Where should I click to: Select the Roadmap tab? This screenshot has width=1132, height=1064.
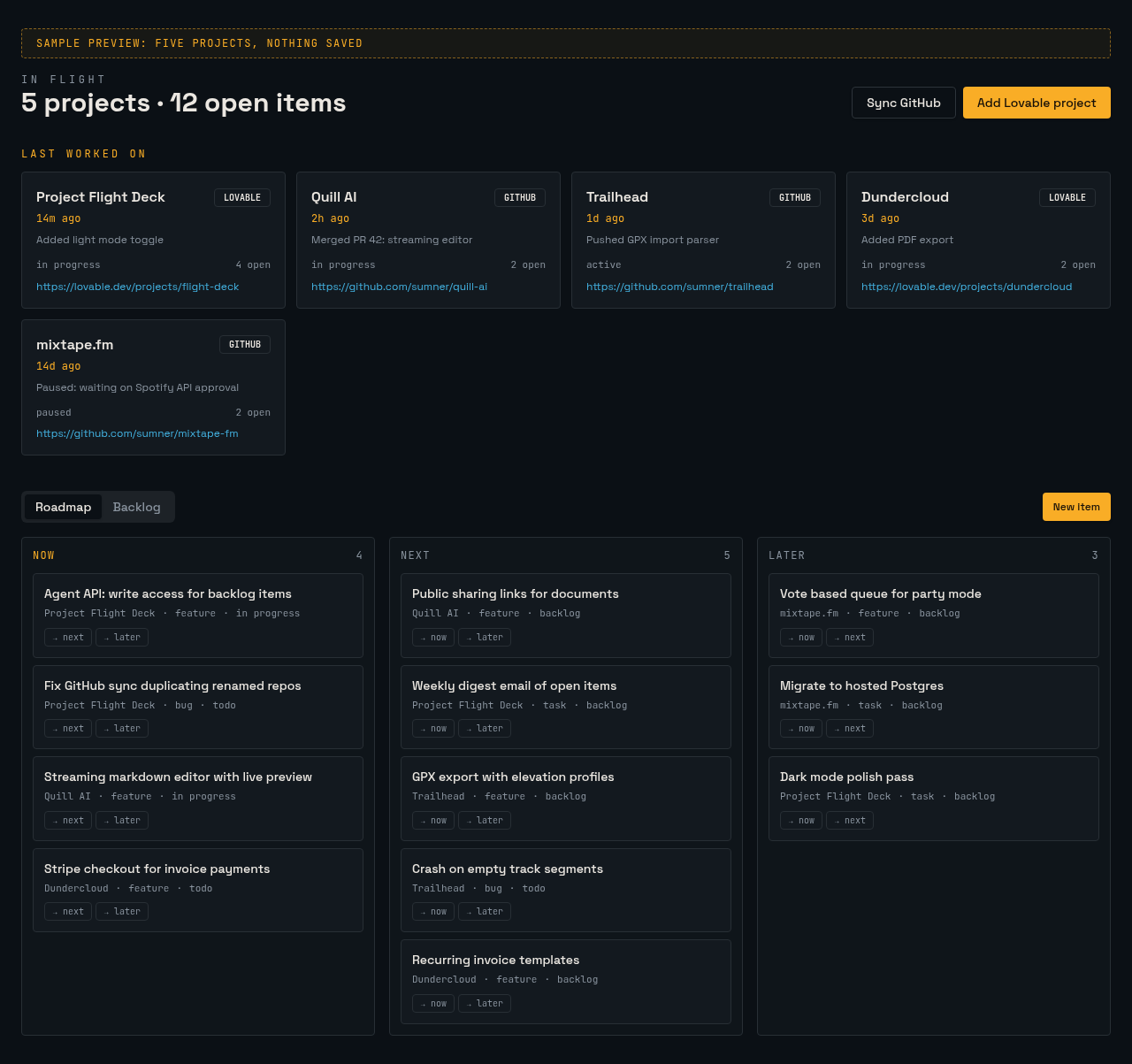64,507
